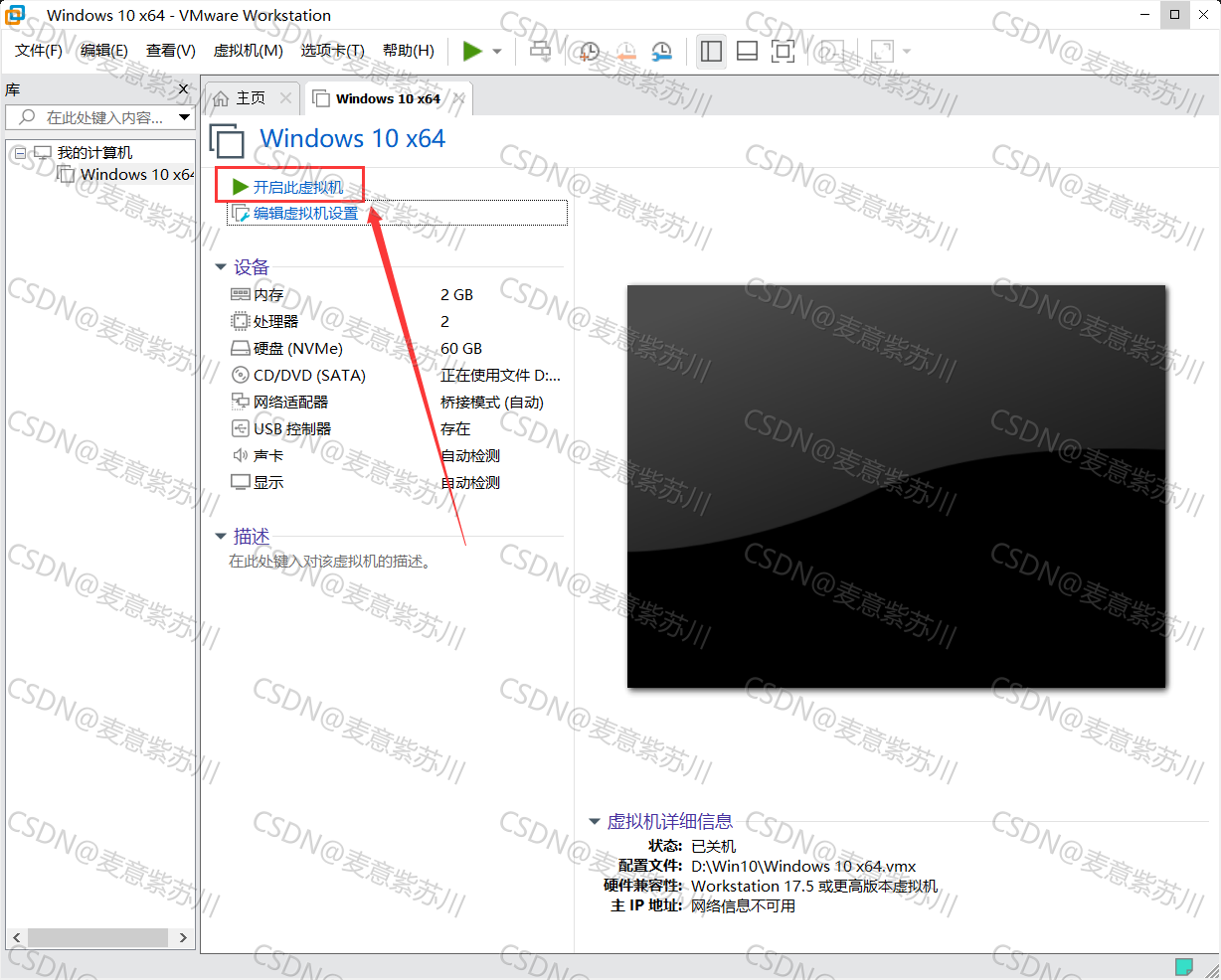Click the 主页 home tab icon

221,98
